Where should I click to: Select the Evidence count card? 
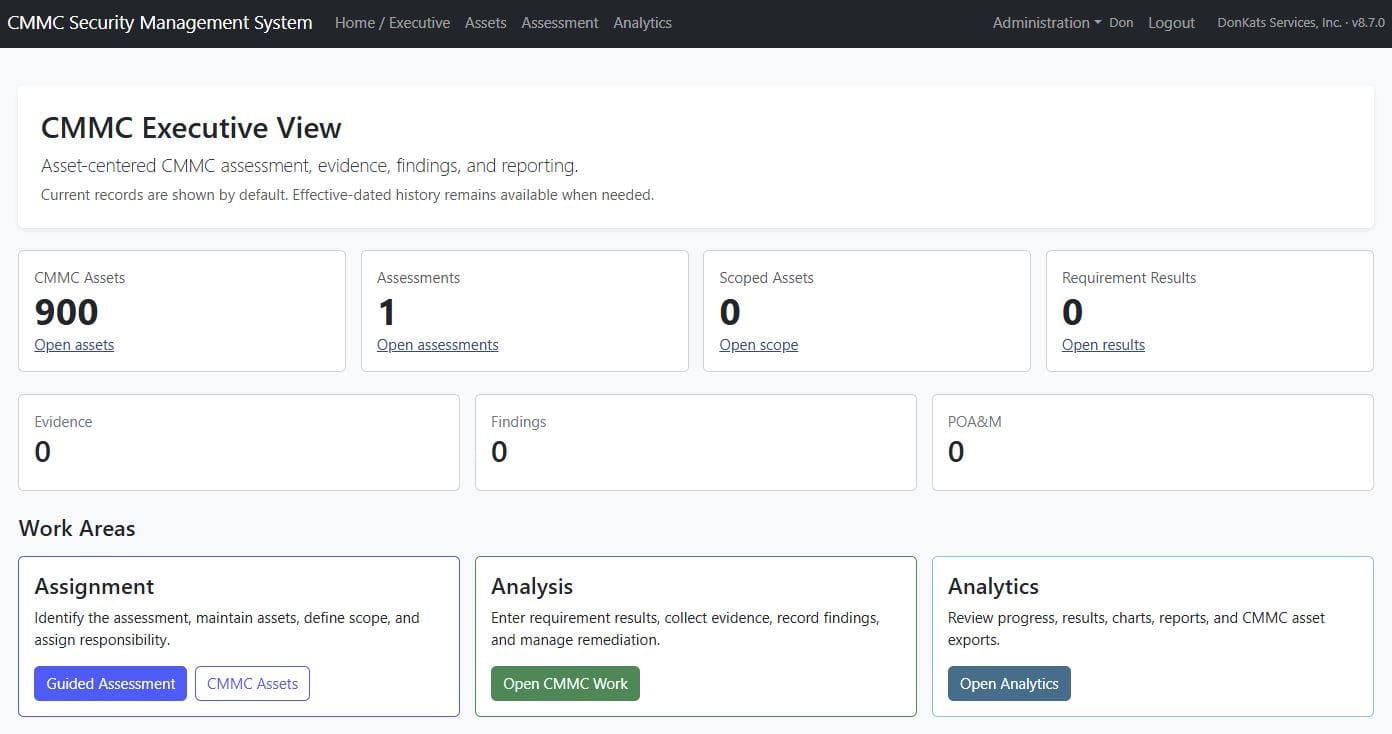pos(239,442)
